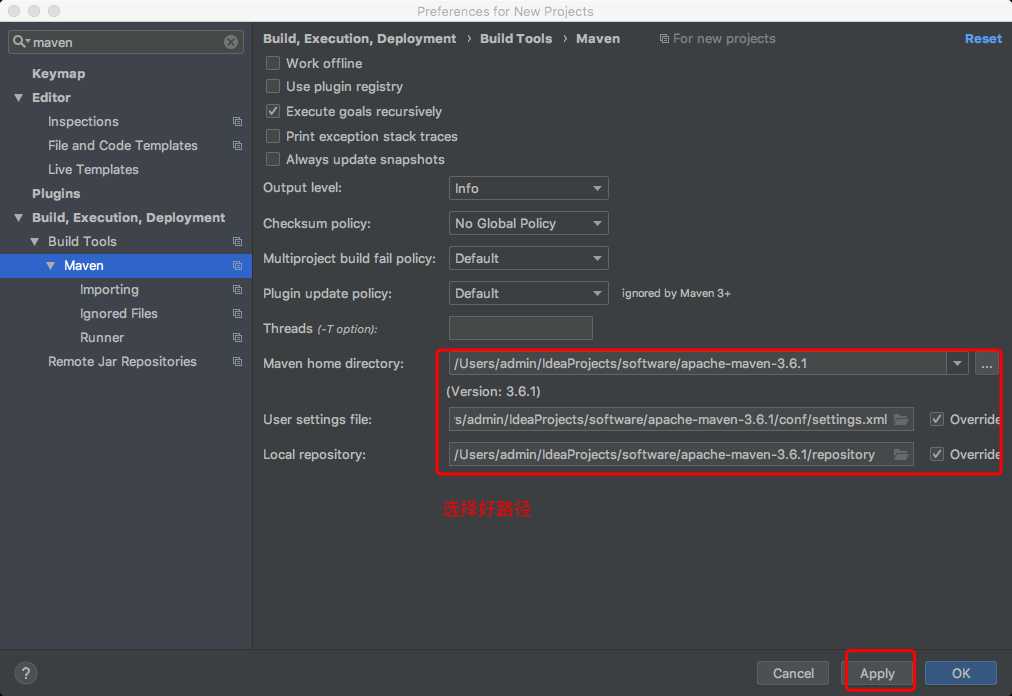Open Ignored Files under Maven
The width and height of the screenshot is (1012, 696).
[119, 313]
